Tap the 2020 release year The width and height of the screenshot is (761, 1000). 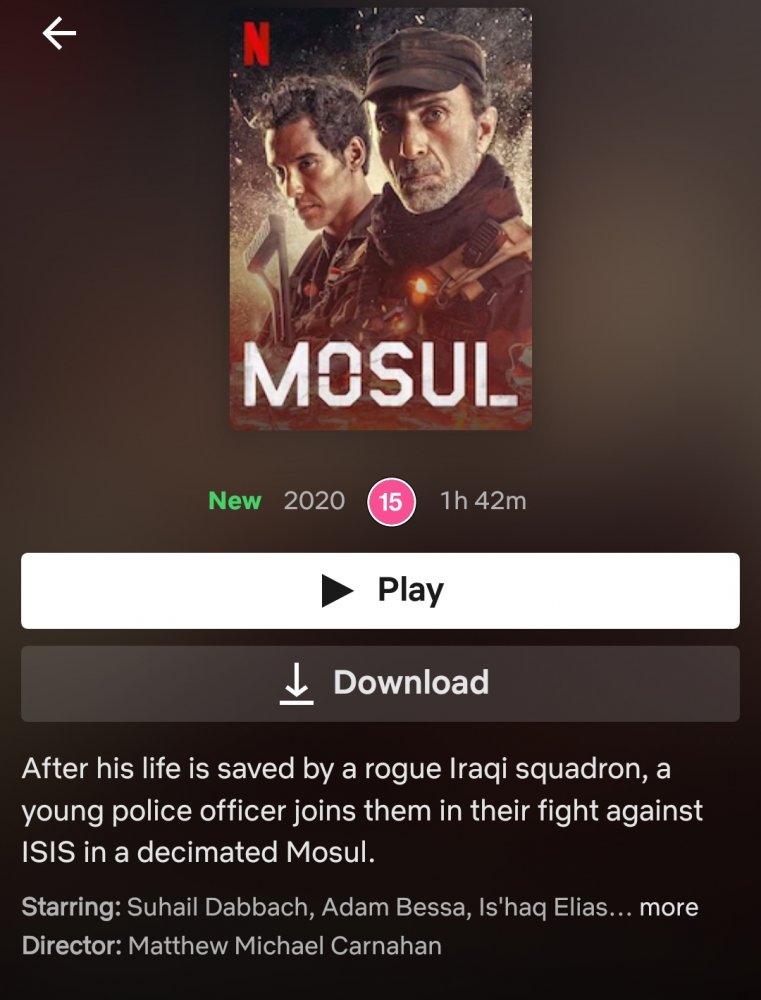pos(314,501)
